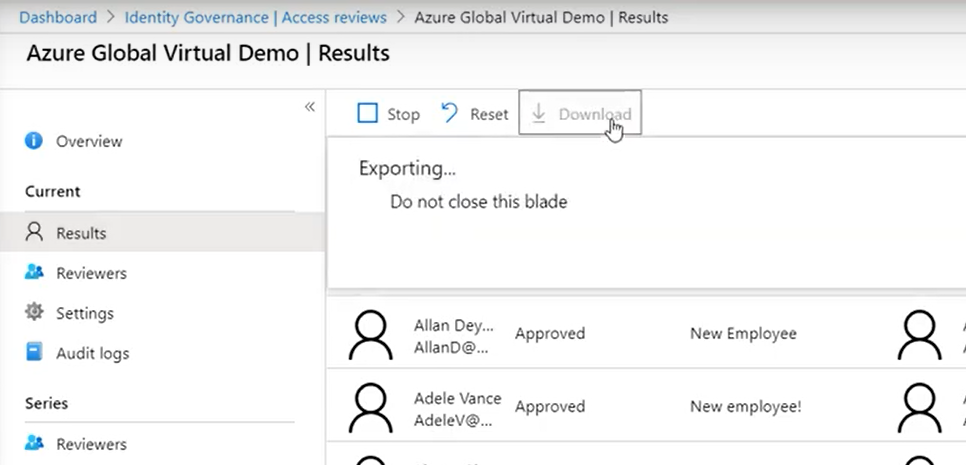The width and height of the screenshot is (966, 465).
Task: Open Reviewers under Series section
Action: click(x=91, y=443)
